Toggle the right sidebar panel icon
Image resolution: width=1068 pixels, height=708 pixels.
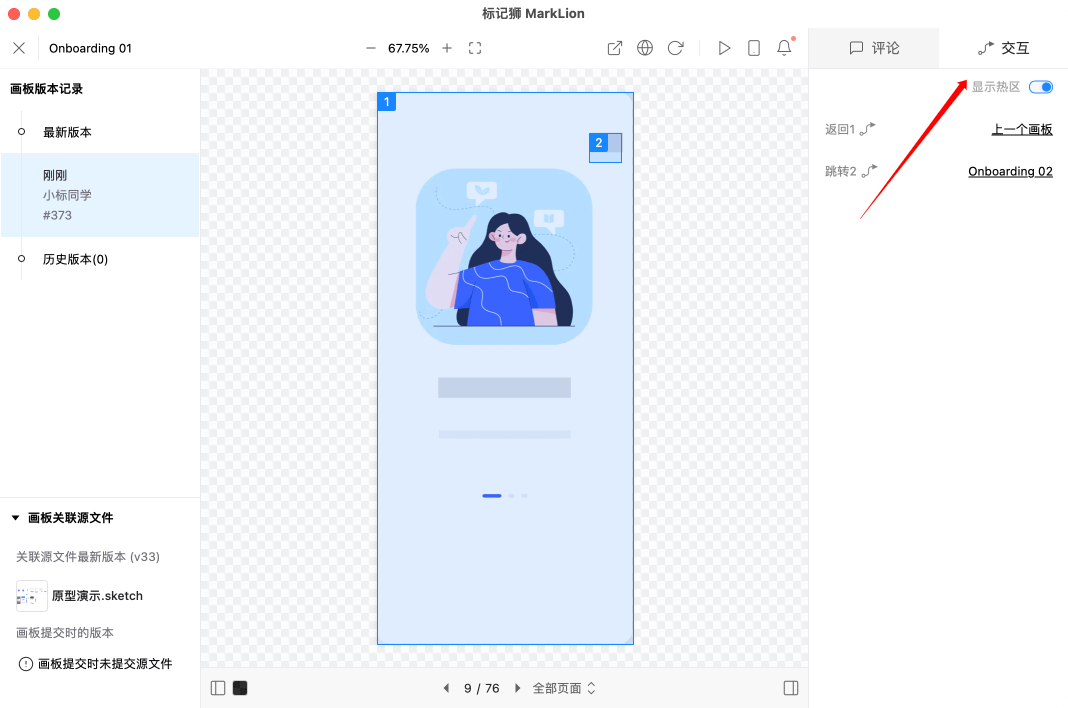pyautogui.click(x=791, y=688)
